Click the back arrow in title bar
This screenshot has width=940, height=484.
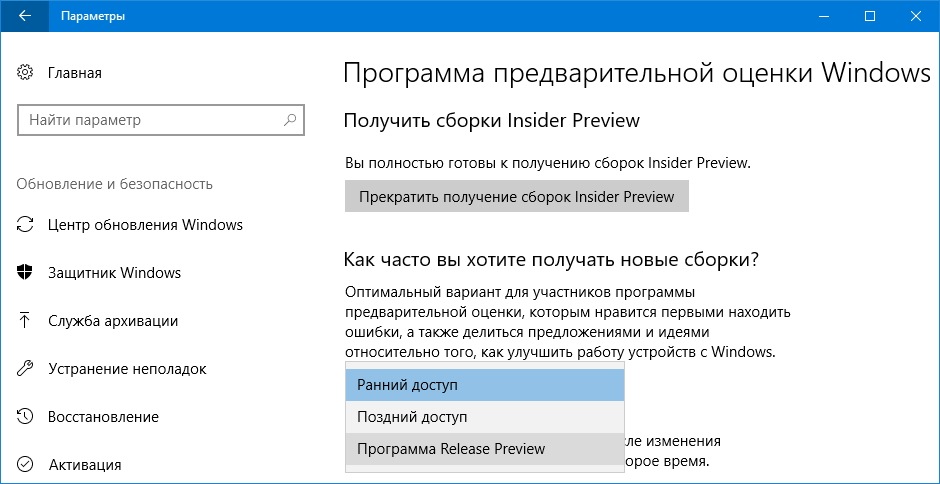pos(25,16)
